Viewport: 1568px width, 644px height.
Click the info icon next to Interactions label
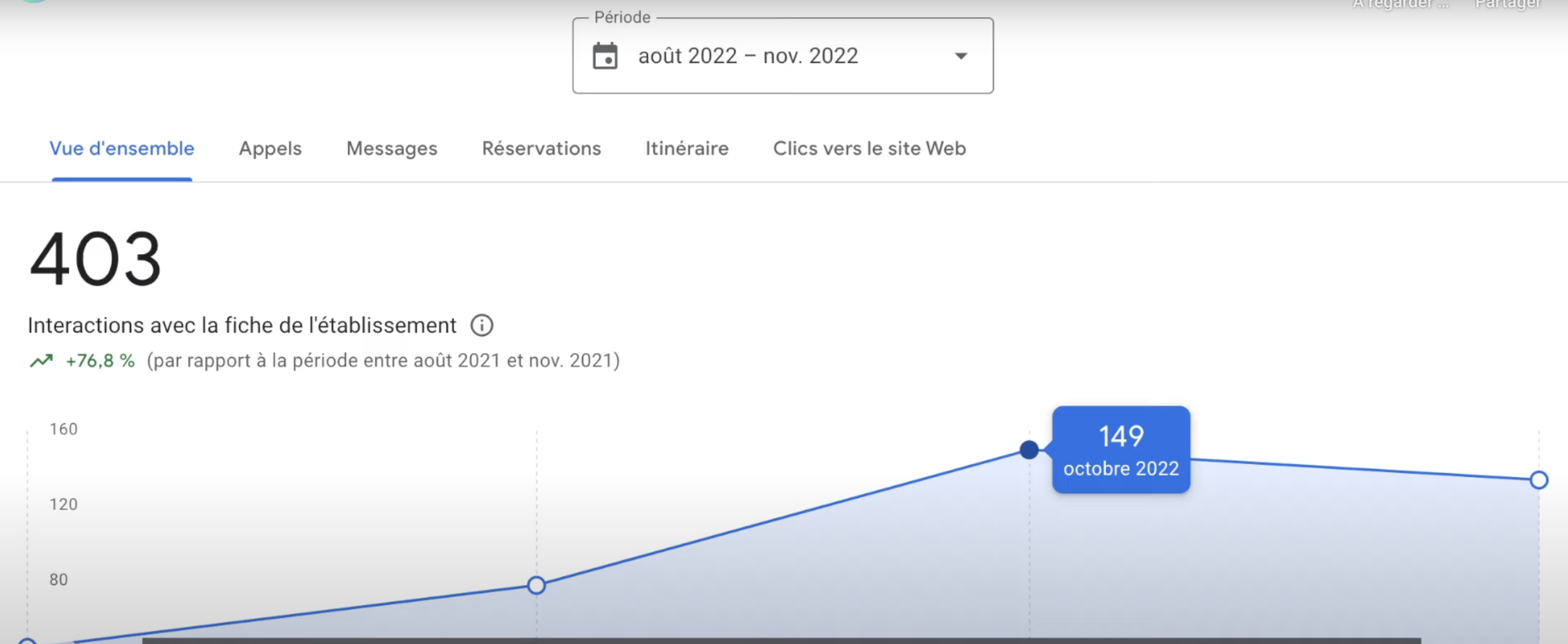(x=482, y=325)
